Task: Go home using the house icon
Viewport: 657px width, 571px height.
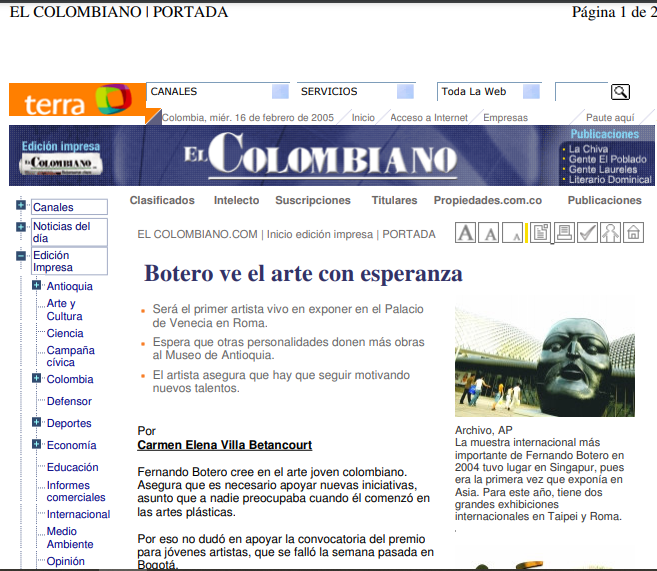Action: [634, 234]
